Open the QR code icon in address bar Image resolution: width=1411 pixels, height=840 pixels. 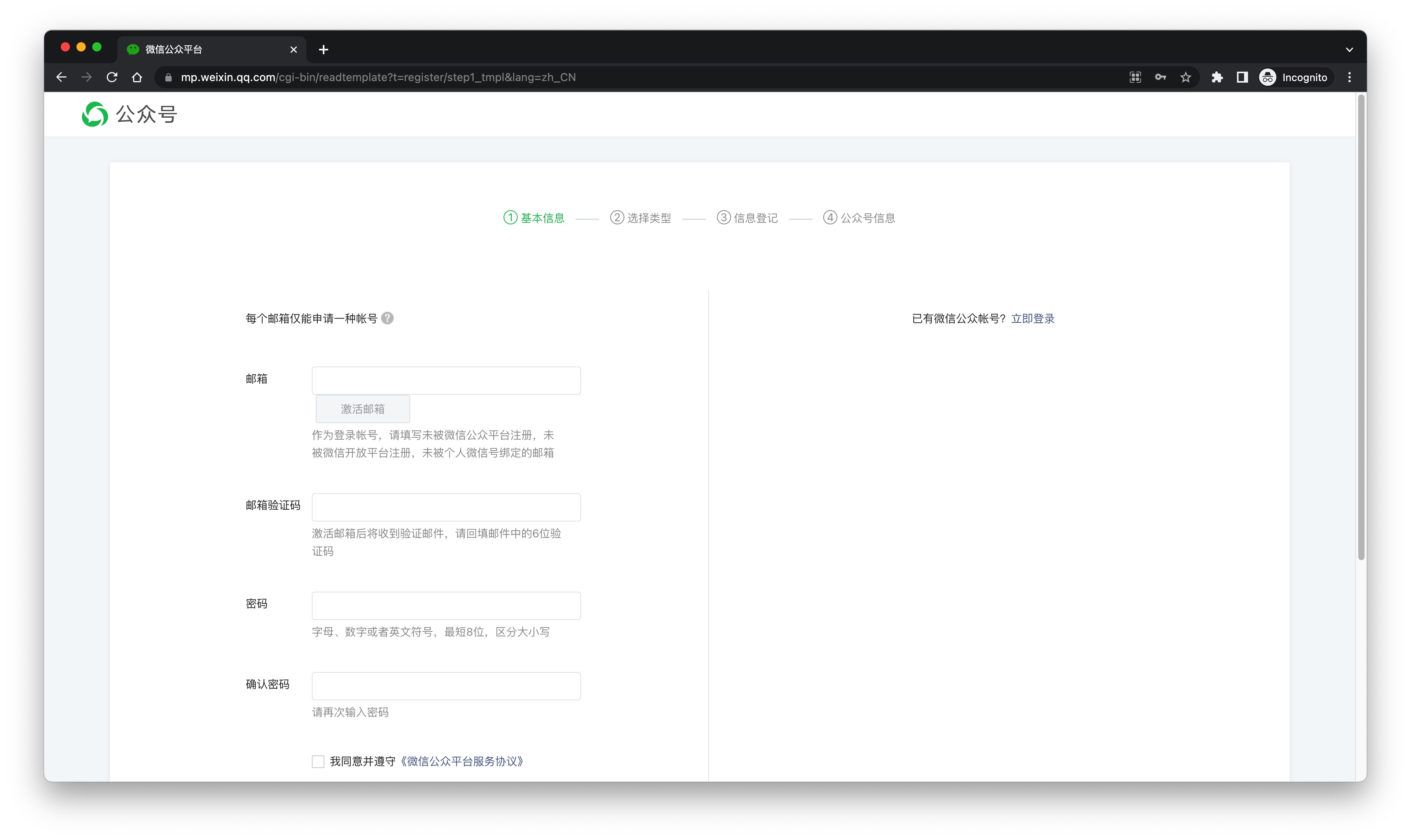pyautogui.click(x=1135, y=78)
